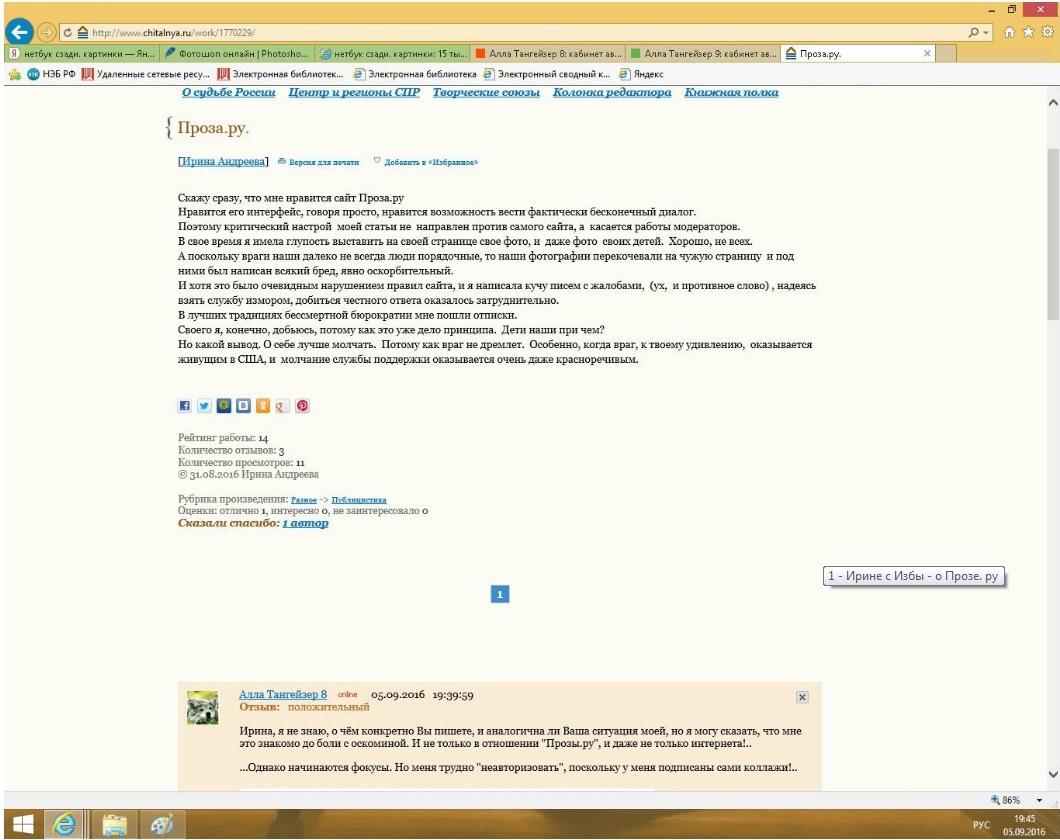Click the 86% zoom level indicator

click(x=1005, y=799)
